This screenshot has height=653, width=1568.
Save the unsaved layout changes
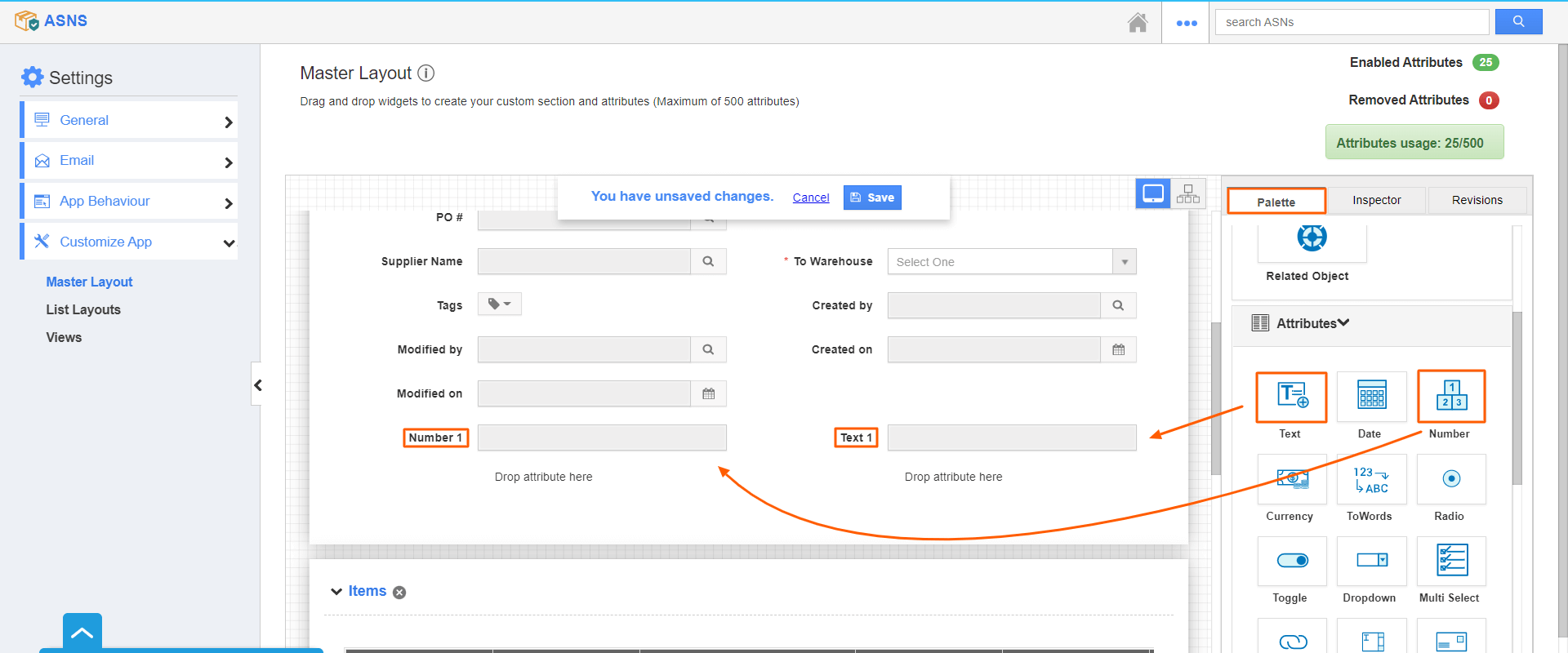(872, 198)
